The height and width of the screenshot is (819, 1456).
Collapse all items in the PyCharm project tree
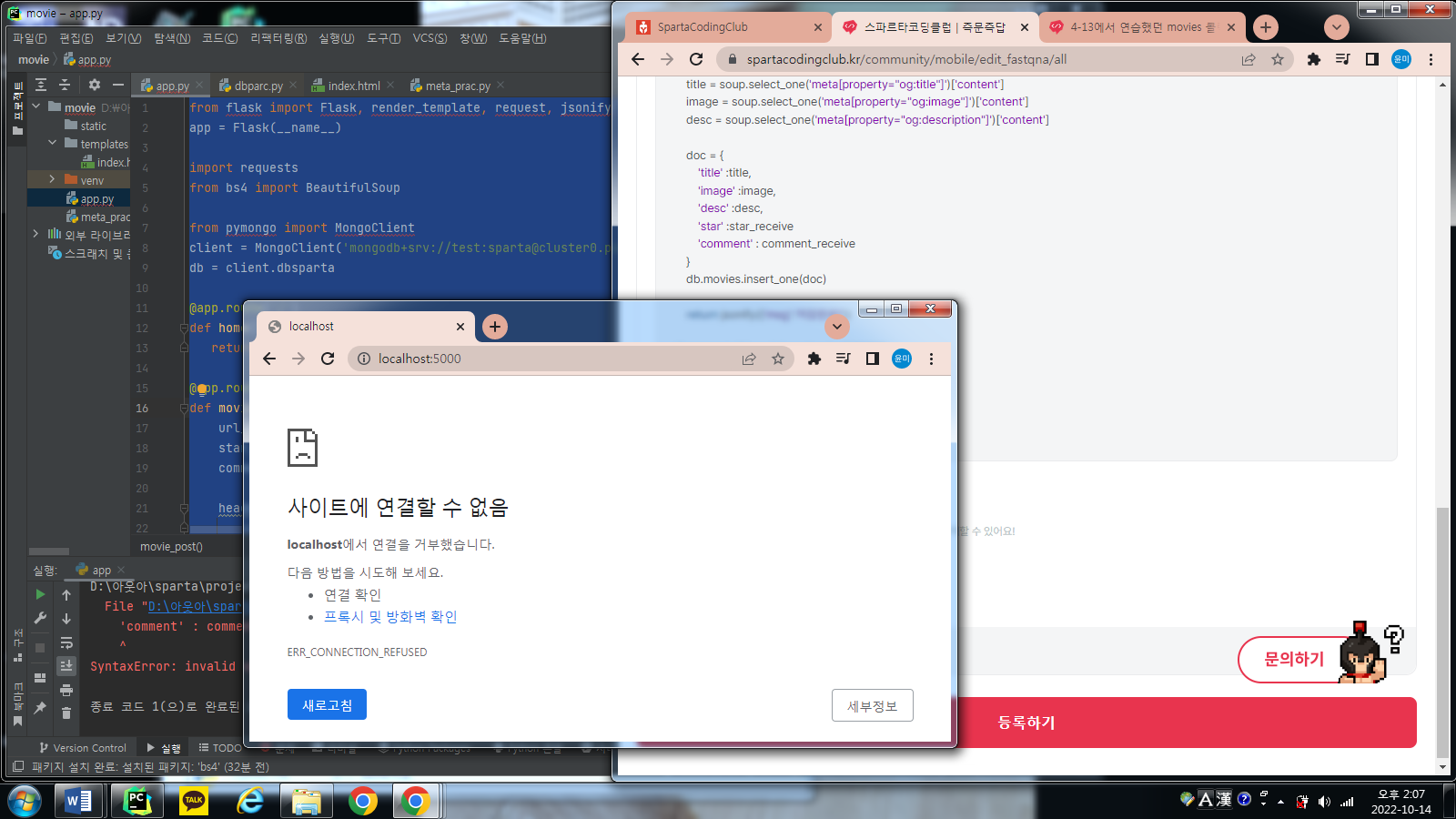(x=65, y=85)
